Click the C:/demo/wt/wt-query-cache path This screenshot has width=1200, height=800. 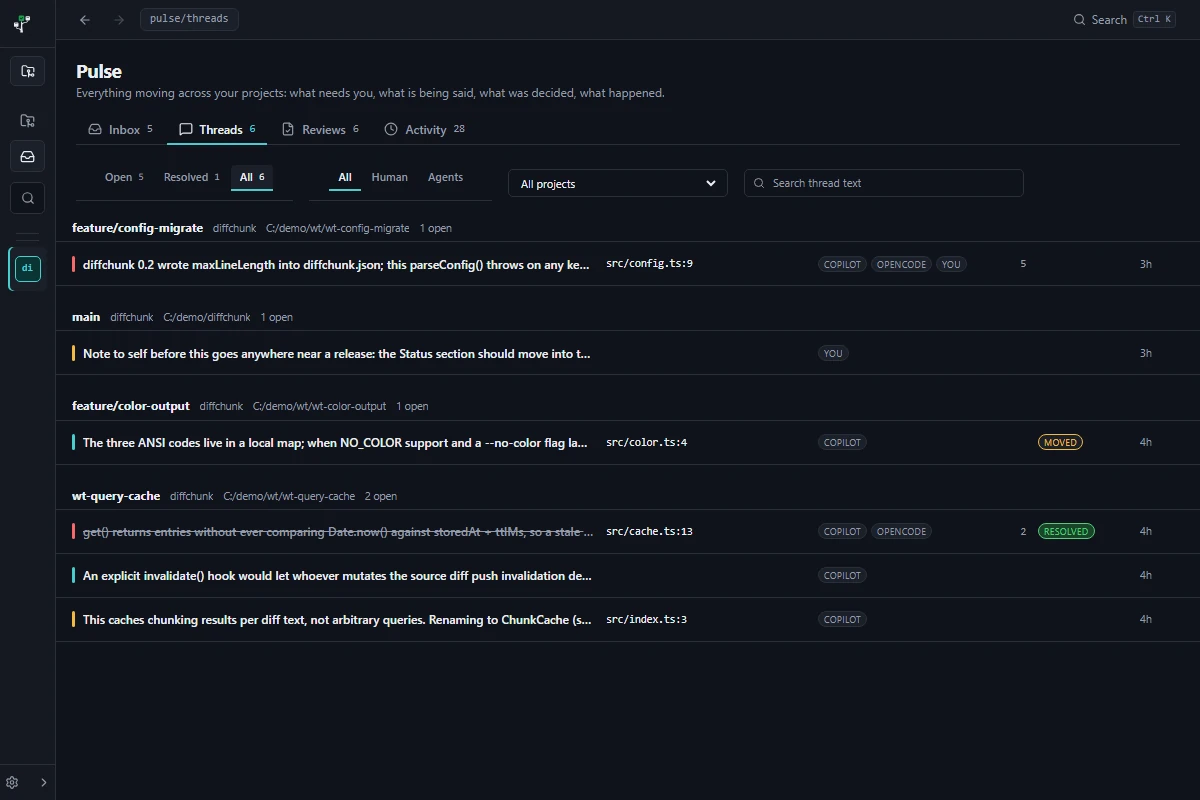289,496
